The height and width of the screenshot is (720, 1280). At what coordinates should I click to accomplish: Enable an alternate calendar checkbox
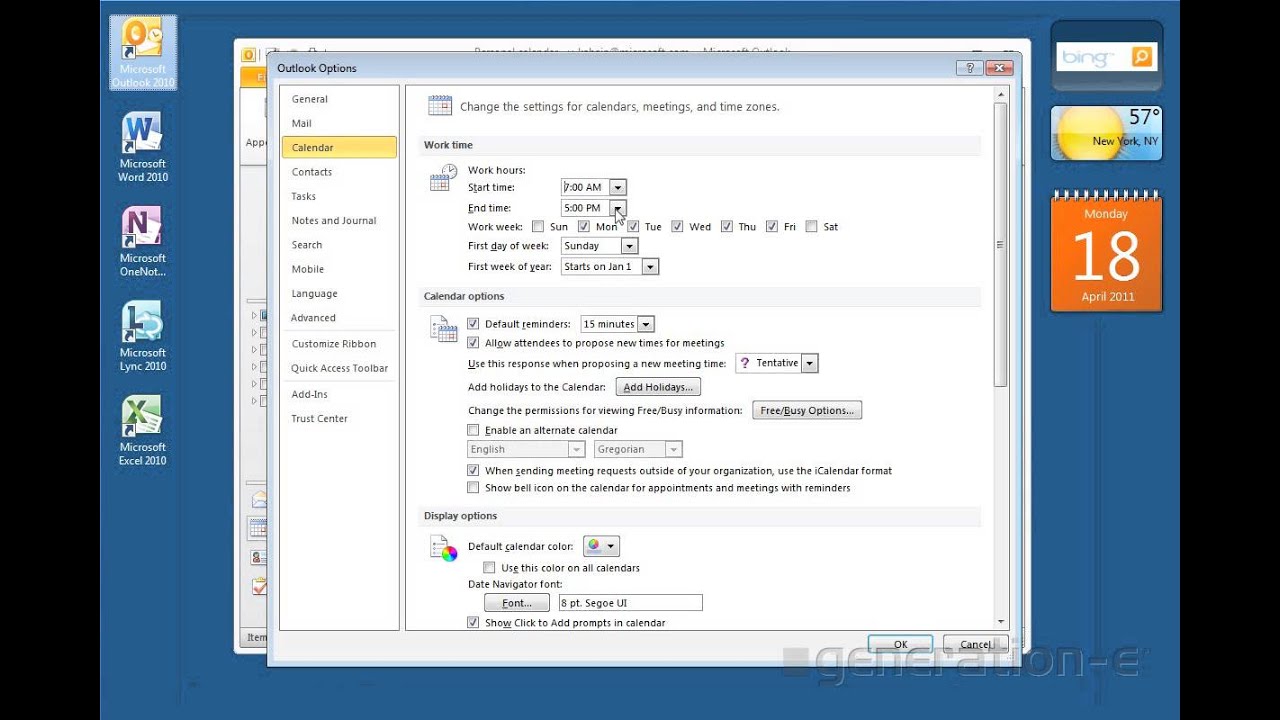tap(473, 431)
